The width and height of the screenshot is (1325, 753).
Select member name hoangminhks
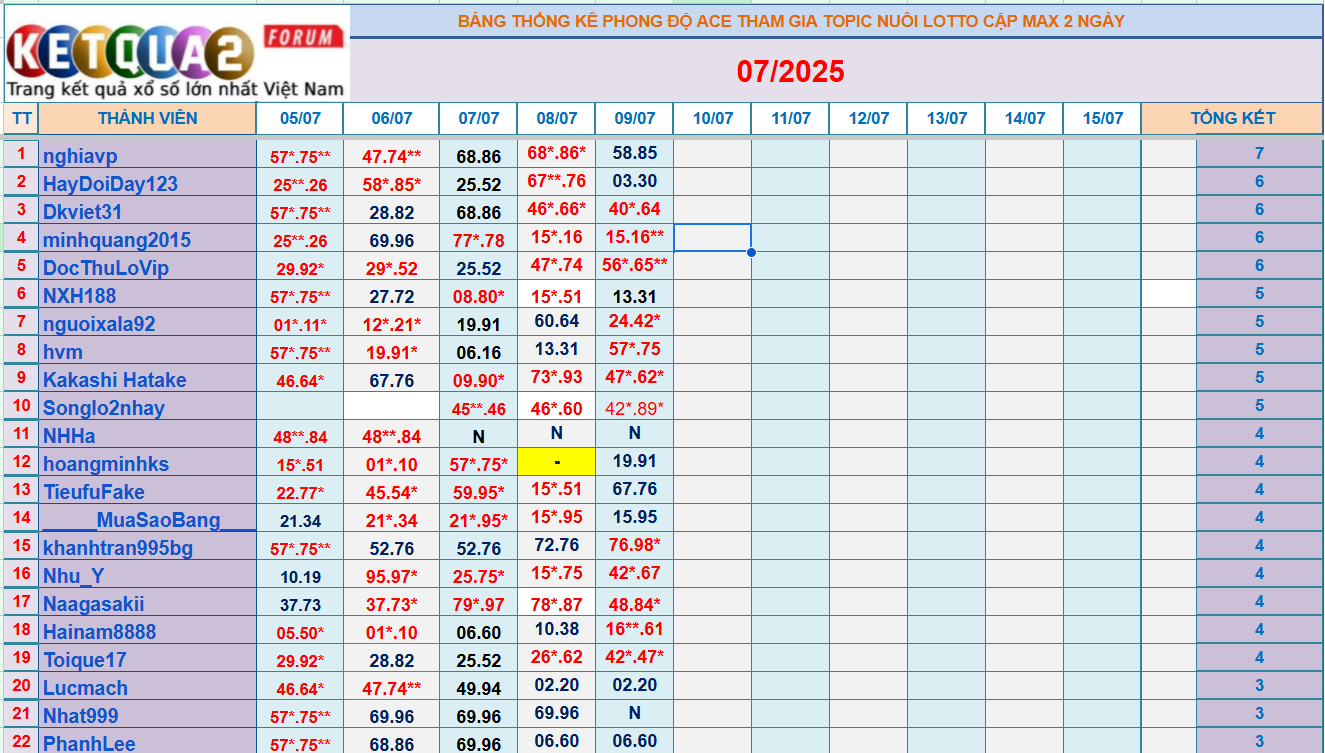[x=106, y=464]
